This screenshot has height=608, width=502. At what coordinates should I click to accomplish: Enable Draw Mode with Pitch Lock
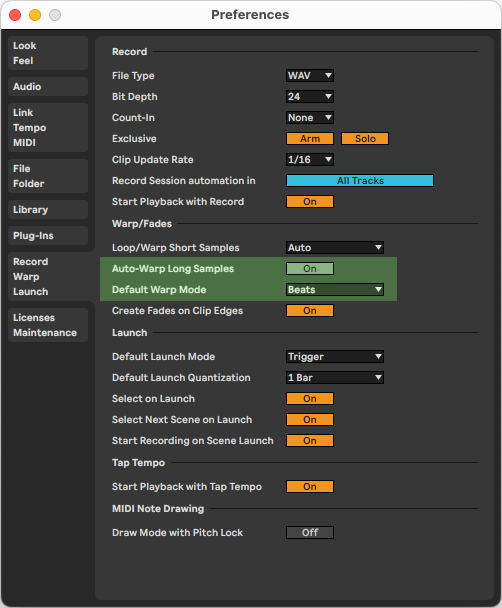pyautogui.click(x=310, y=532)
